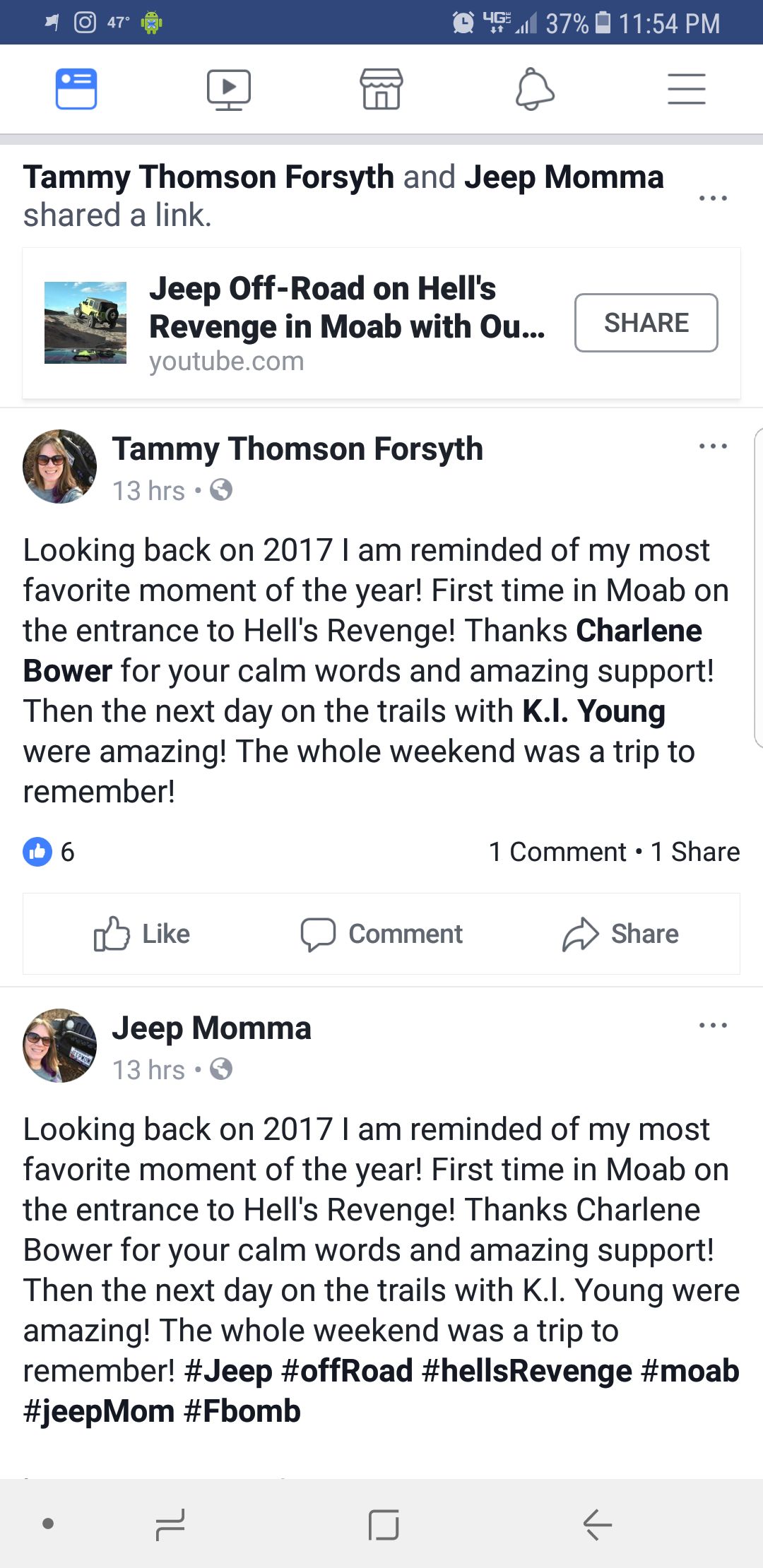Like Tammy's post
The width and height of the screenshot is (763, 1568).
[142, 934]
